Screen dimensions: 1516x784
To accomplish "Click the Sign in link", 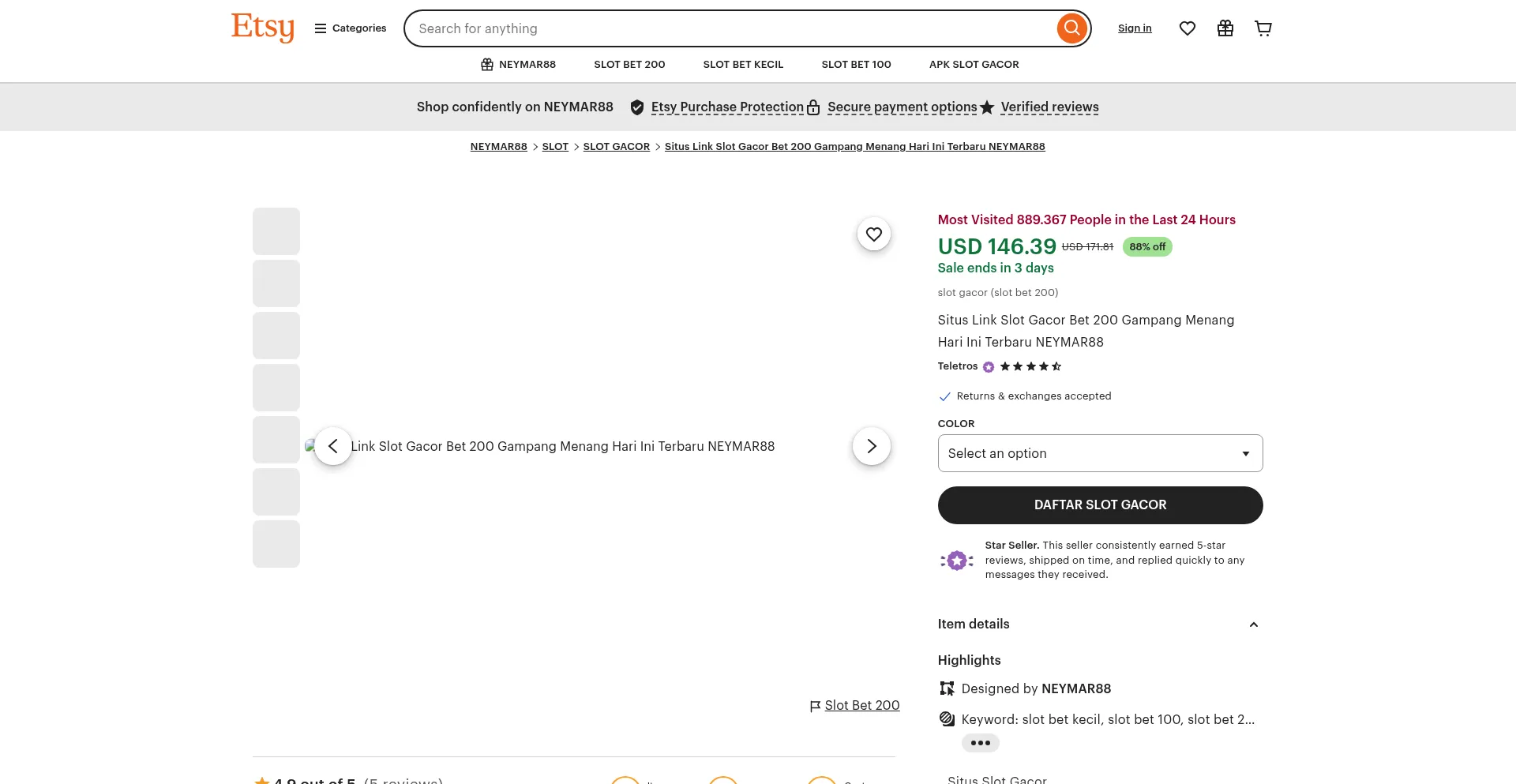I will tap(1135, 28).
